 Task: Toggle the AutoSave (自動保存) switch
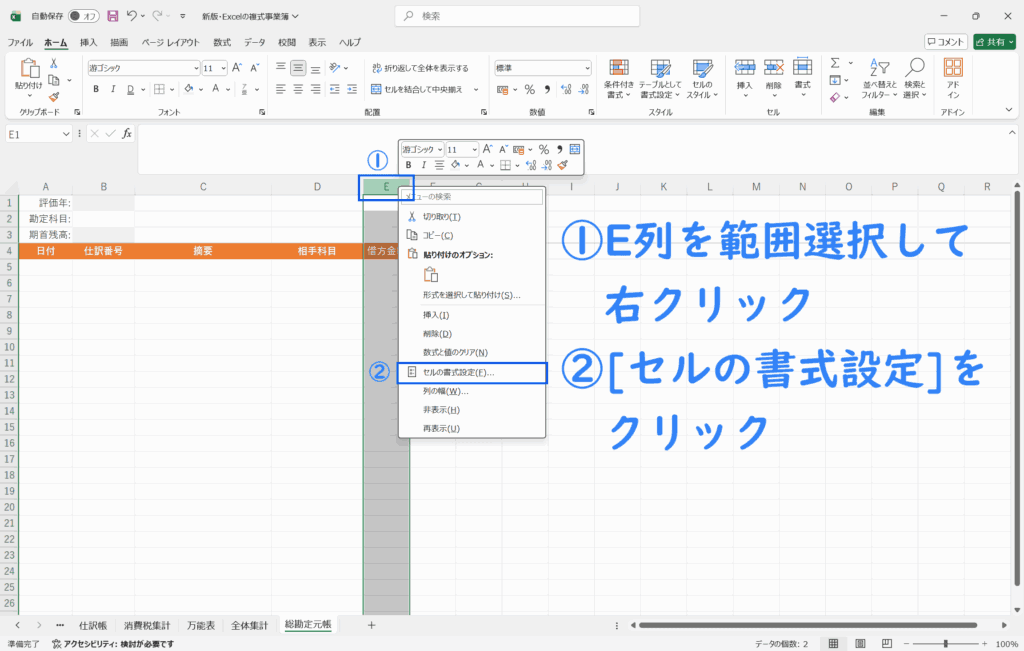tap(83, 16)
